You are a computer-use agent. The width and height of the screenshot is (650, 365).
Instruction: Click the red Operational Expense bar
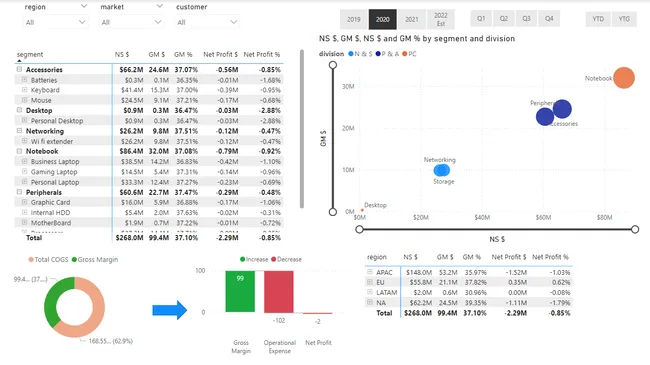pos(279,292)
